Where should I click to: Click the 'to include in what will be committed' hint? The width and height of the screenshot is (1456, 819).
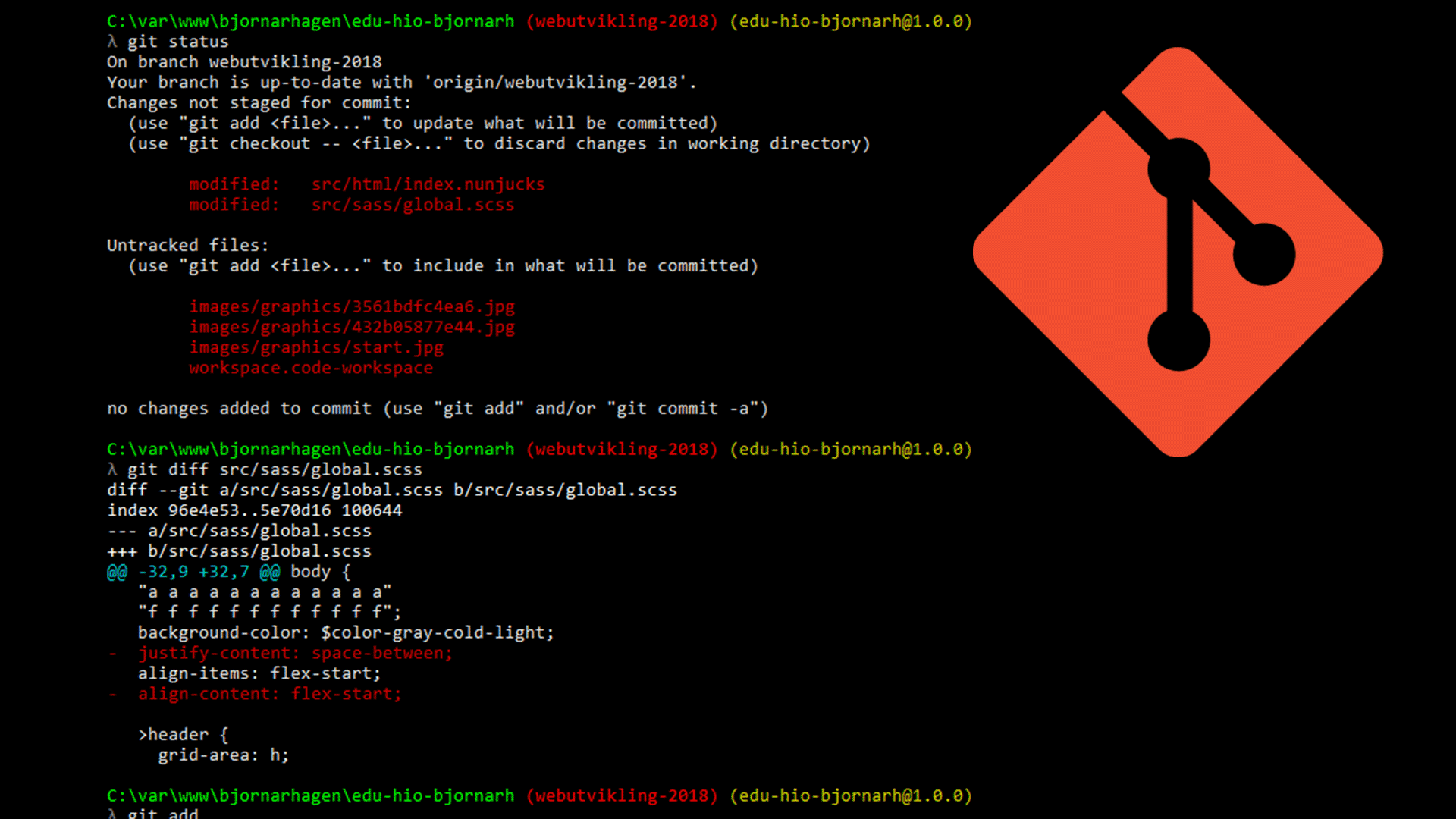[443, 266]
